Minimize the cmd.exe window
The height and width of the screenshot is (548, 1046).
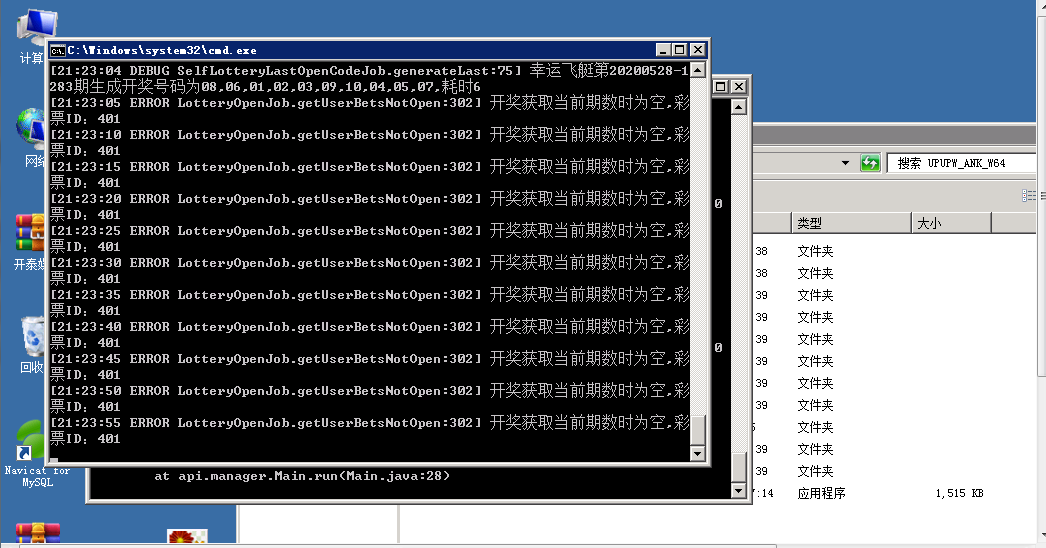coord(663,50)
